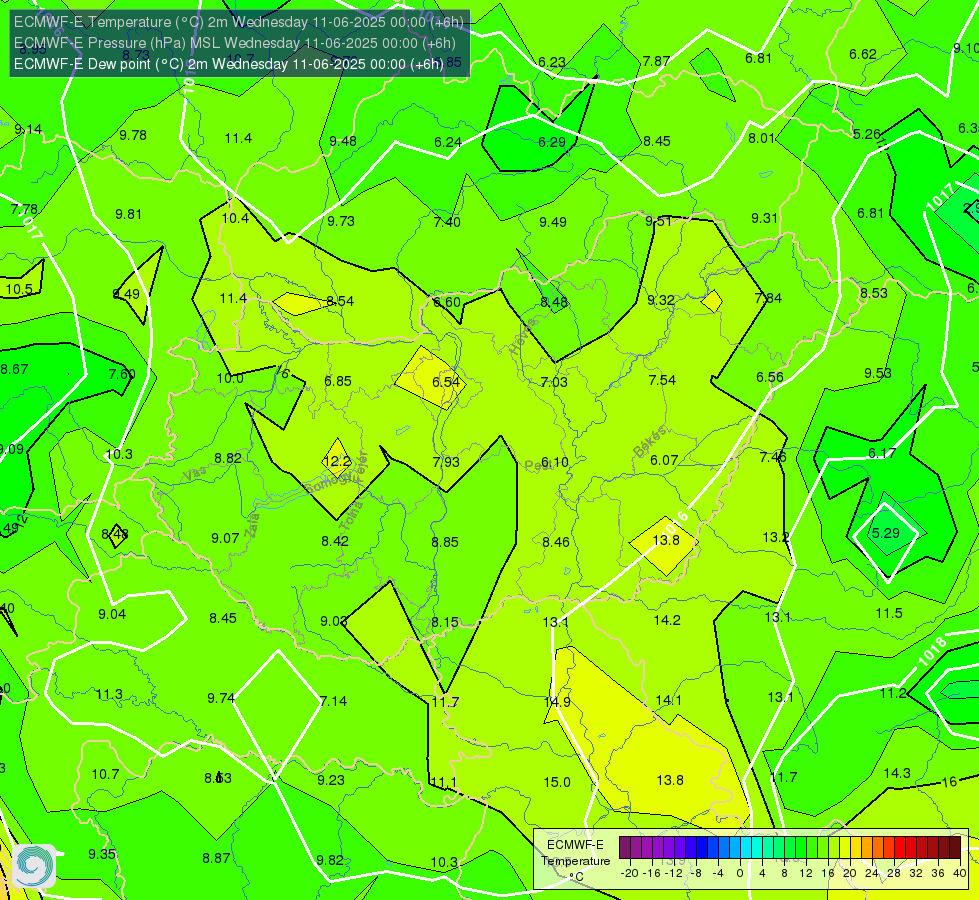Click the 6.24 dew point value
The width and height of the screenshot is (979, 900).
coord(448,142)
